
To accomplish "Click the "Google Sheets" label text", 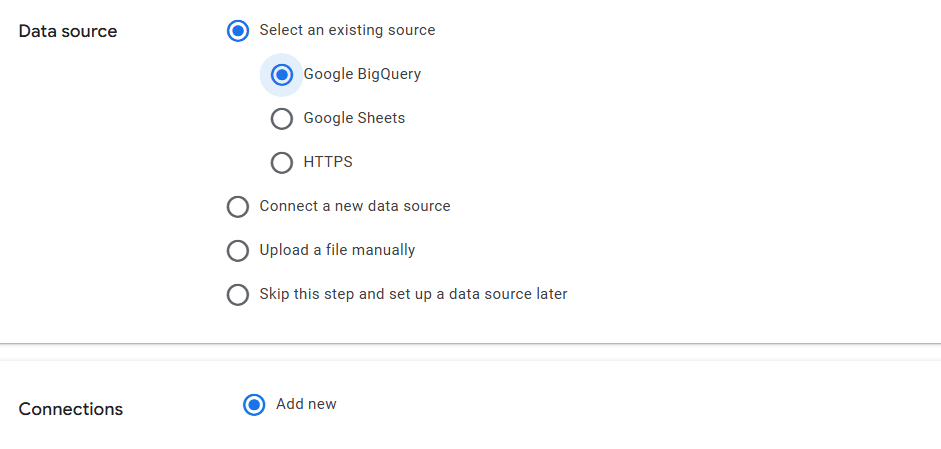I will tap(354, 118).
